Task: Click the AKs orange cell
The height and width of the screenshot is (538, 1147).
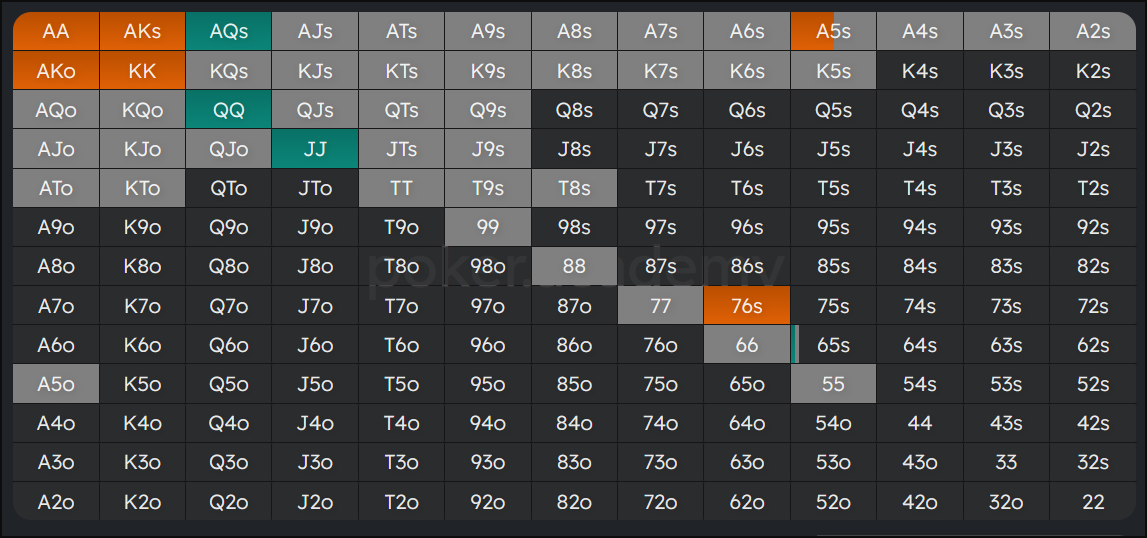Action: (143, 31)
